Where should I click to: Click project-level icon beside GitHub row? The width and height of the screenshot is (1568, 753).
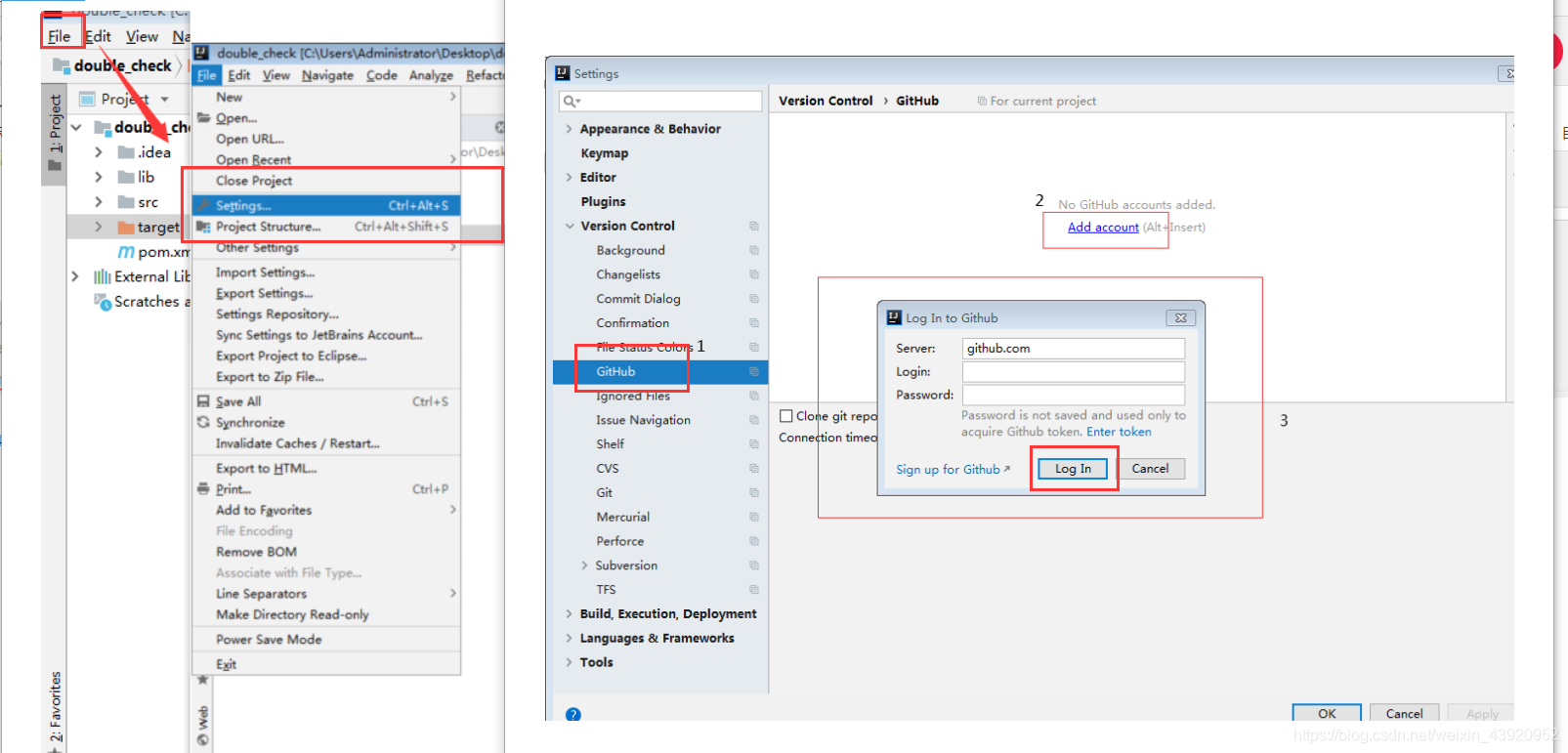754,371
